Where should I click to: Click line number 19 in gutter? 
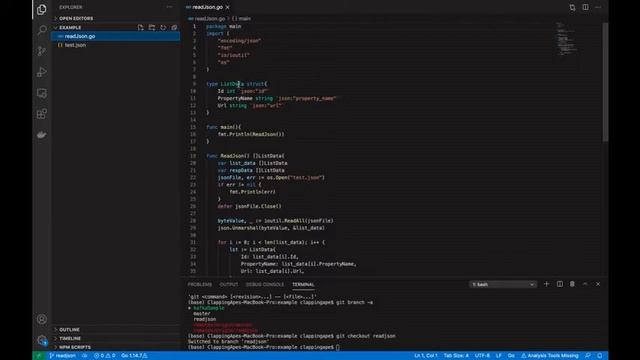coord(193,156)
